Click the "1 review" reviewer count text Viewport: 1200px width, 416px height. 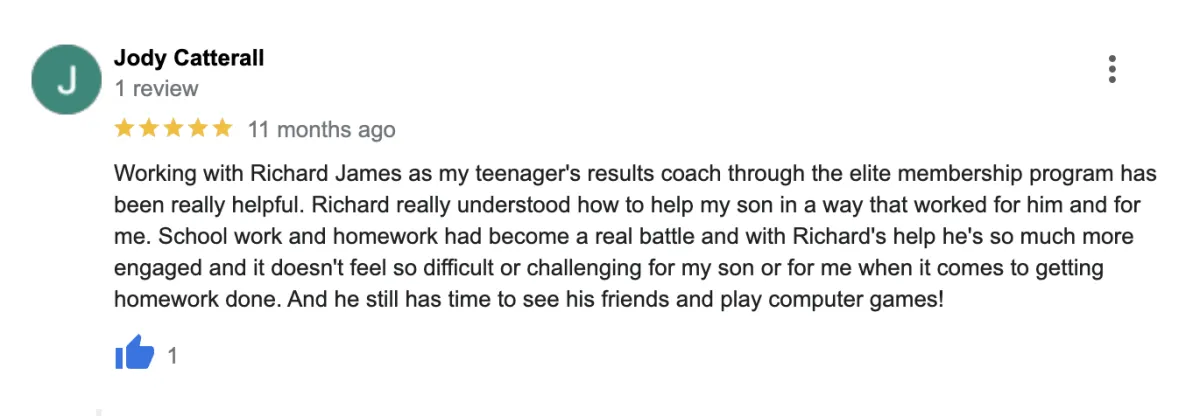[157, 88]
